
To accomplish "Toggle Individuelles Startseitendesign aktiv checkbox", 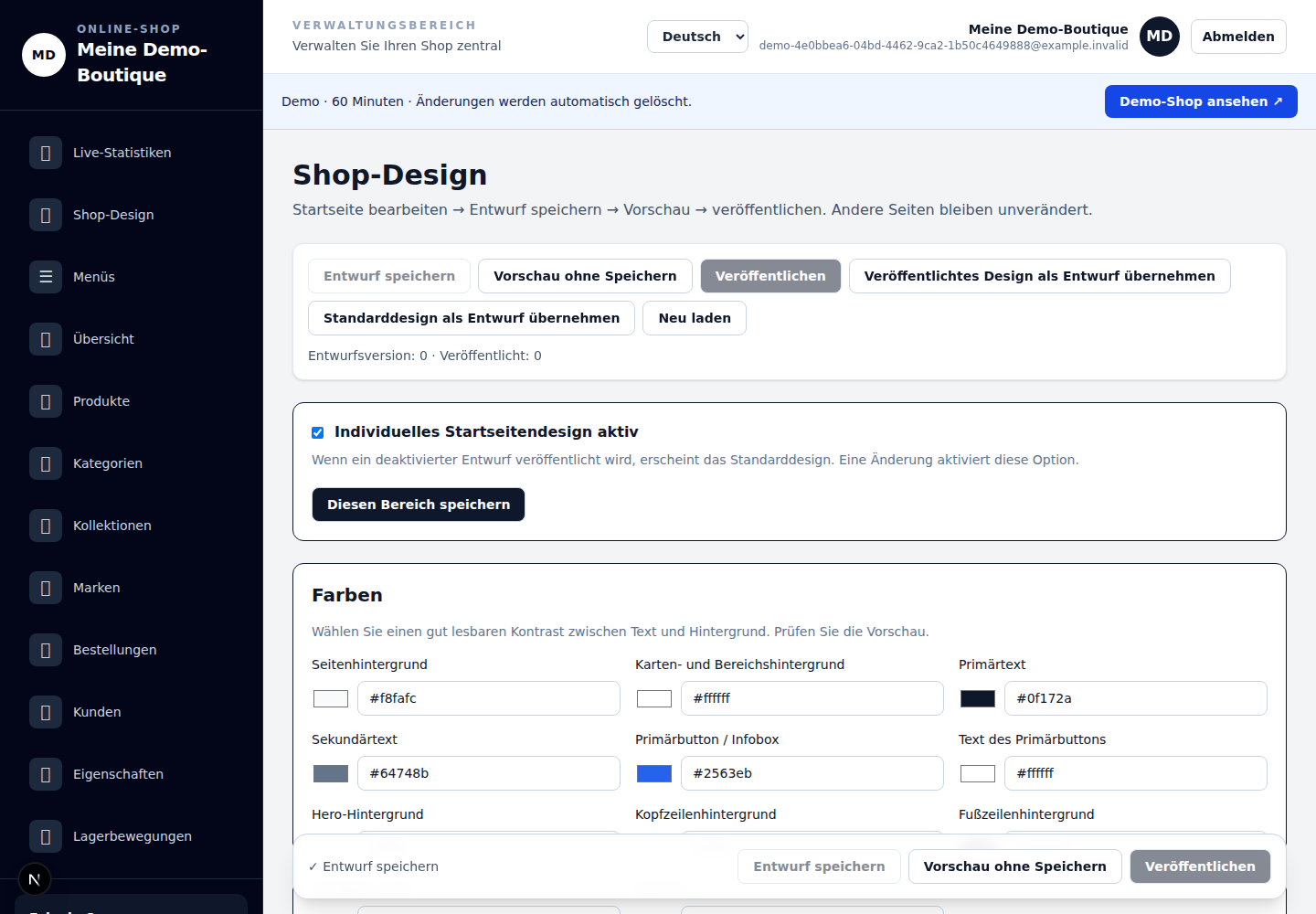I will 318,432.
